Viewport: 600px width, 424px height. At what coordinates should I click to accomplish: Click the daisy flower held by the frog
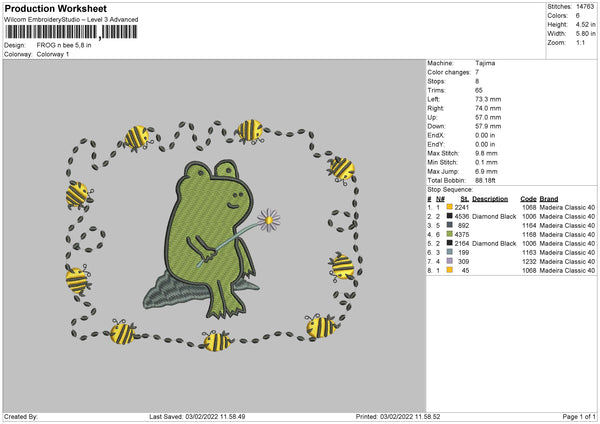269,220
